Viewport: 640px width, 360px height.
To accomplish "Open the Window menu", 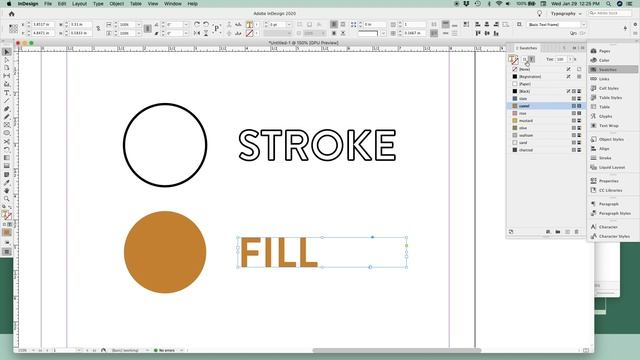I will 173,4.
